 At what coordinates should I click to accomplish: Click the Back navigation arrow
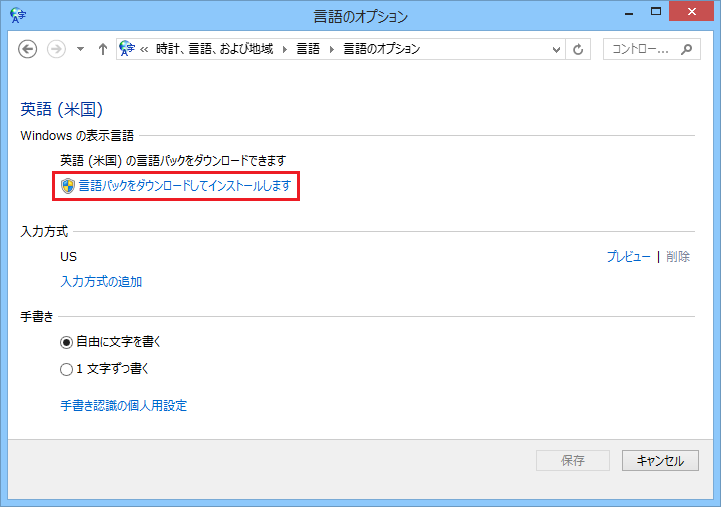pyautogui.click(x=28, y=49)
